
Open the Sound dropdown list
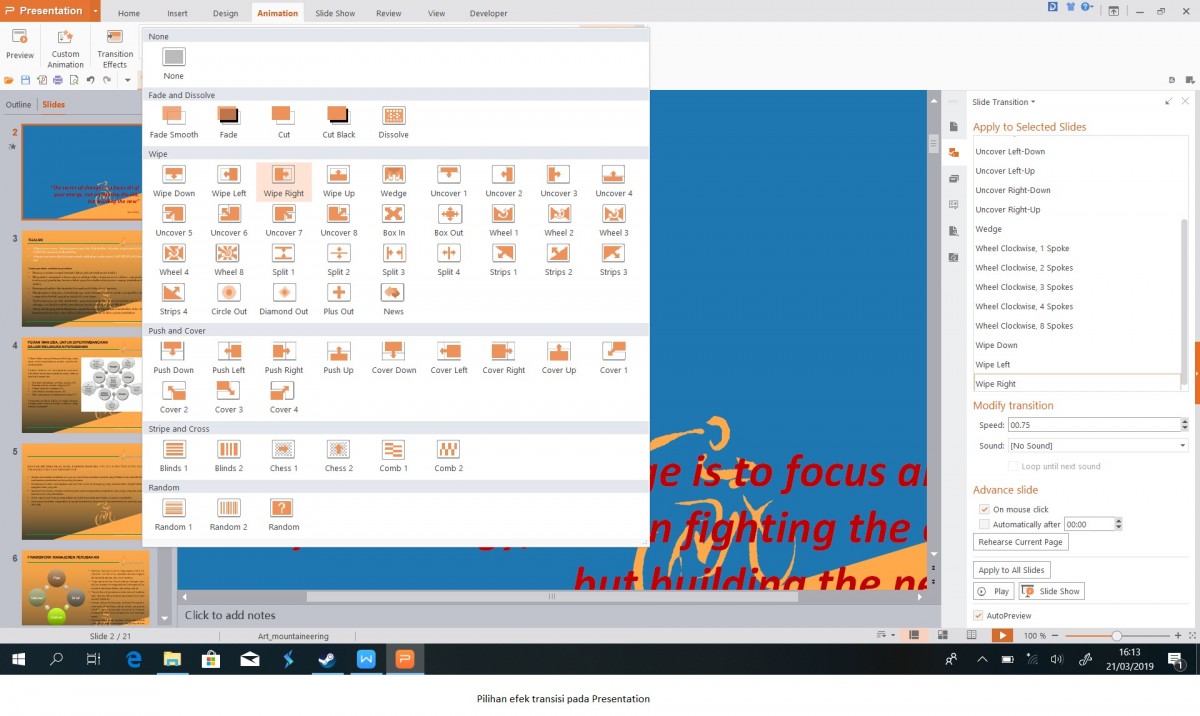pyautogui.click(x=1183, y=446)
